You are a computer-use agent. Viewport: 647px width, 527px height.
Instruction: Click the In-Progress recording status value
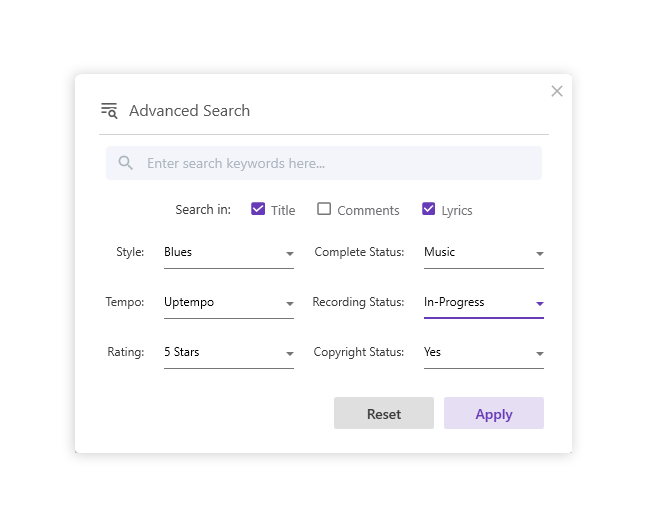click(454, 302)
